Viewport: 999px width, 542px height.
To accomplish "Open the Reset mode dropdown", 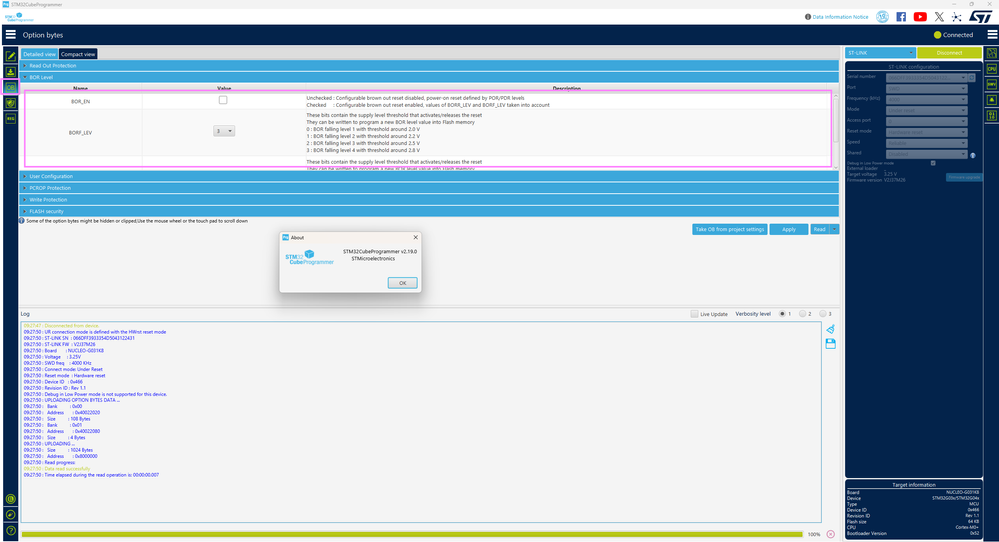I will tap(927, 132).
